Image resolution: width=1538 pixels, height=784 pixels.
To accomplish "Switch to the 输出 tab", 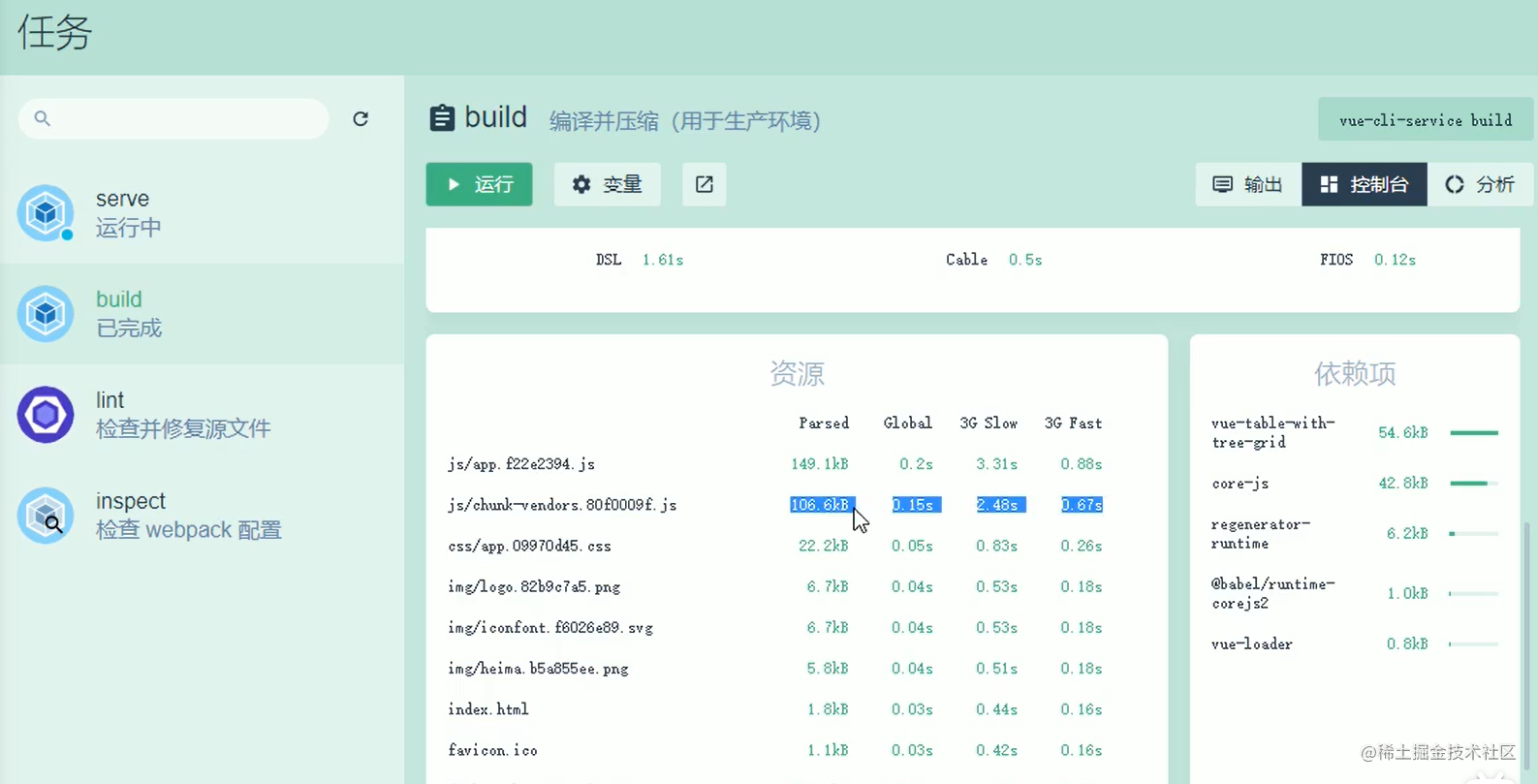I will click(1248, 184).
